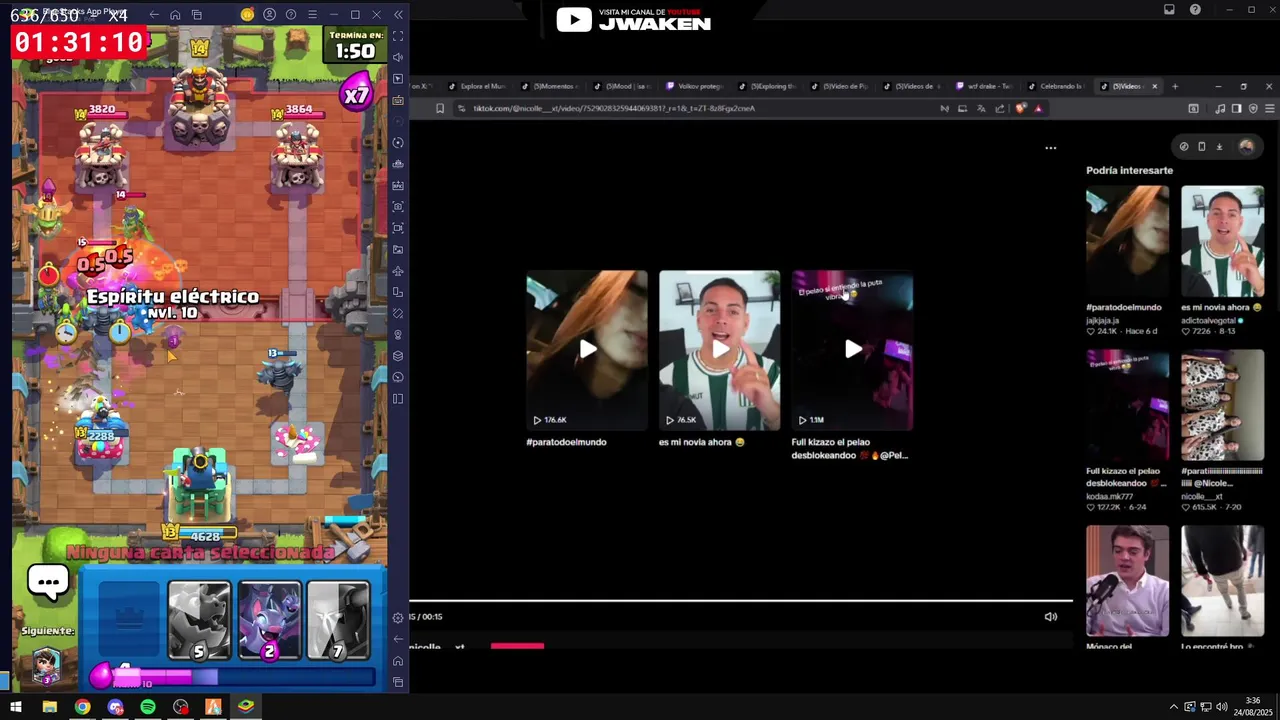Open BlueStacks recent apps icon in title bar
This screenshot has width=1280, height=720.
click(196, 15)
